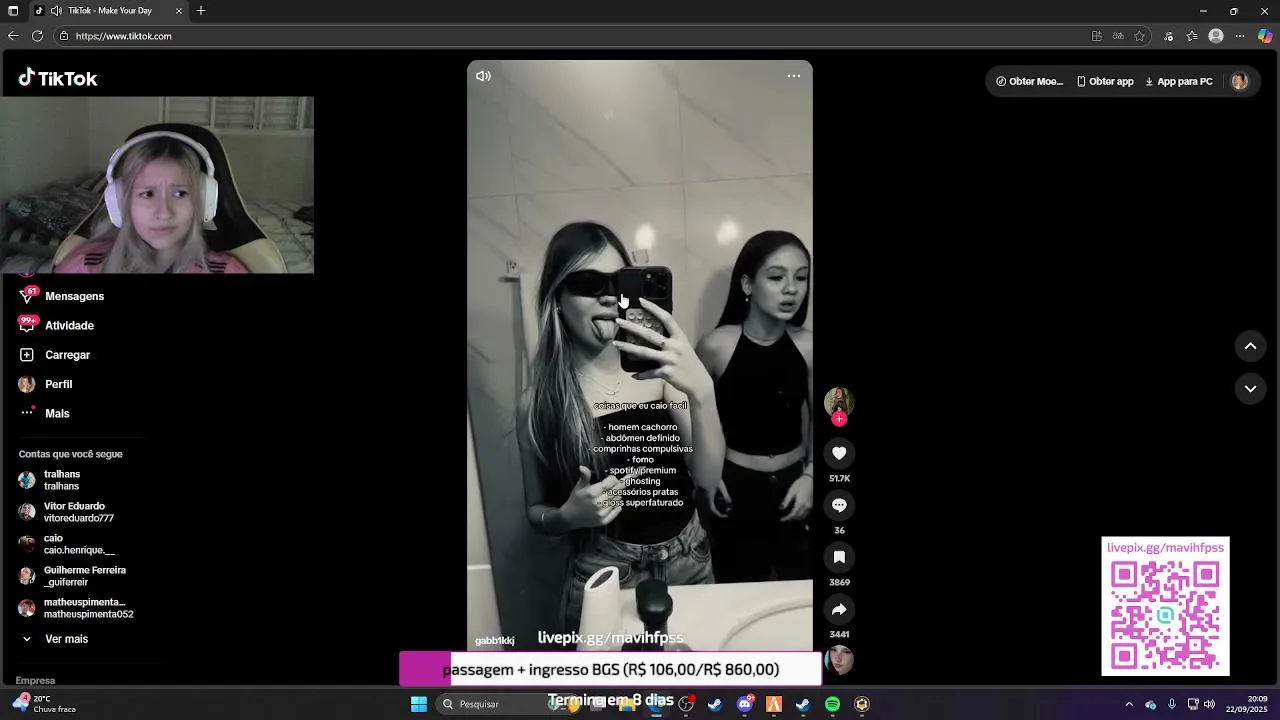Image resolution: width=1280 pixels, height=720 pixels.
Task: Open the creator's avatar beside the video
Action: [x=839, y=401]
